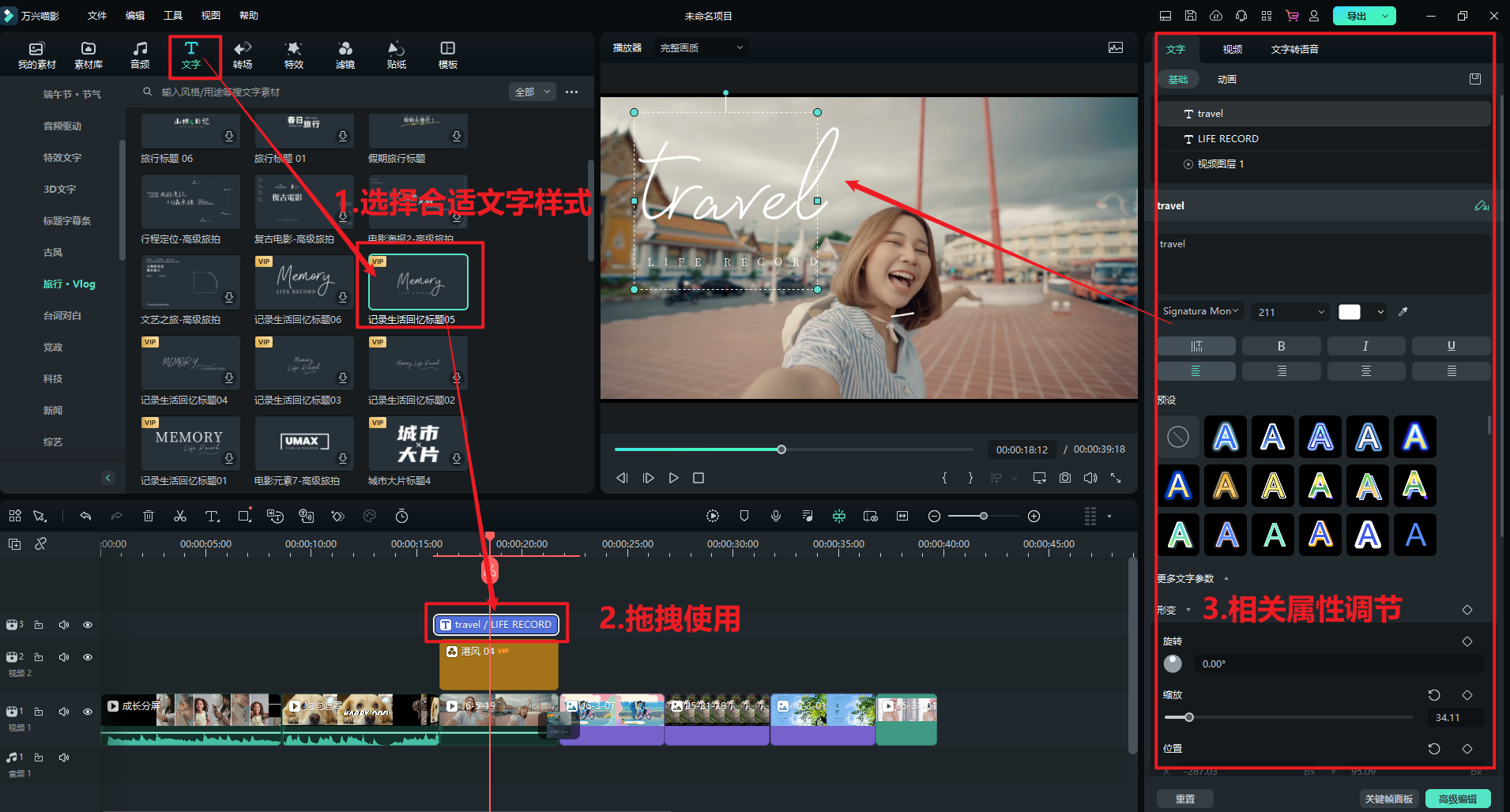Viewport: 1510px width, 812px height.
Task: Select the 记录生活回忆标题06 title thumbnail
Action: (303, 282)
